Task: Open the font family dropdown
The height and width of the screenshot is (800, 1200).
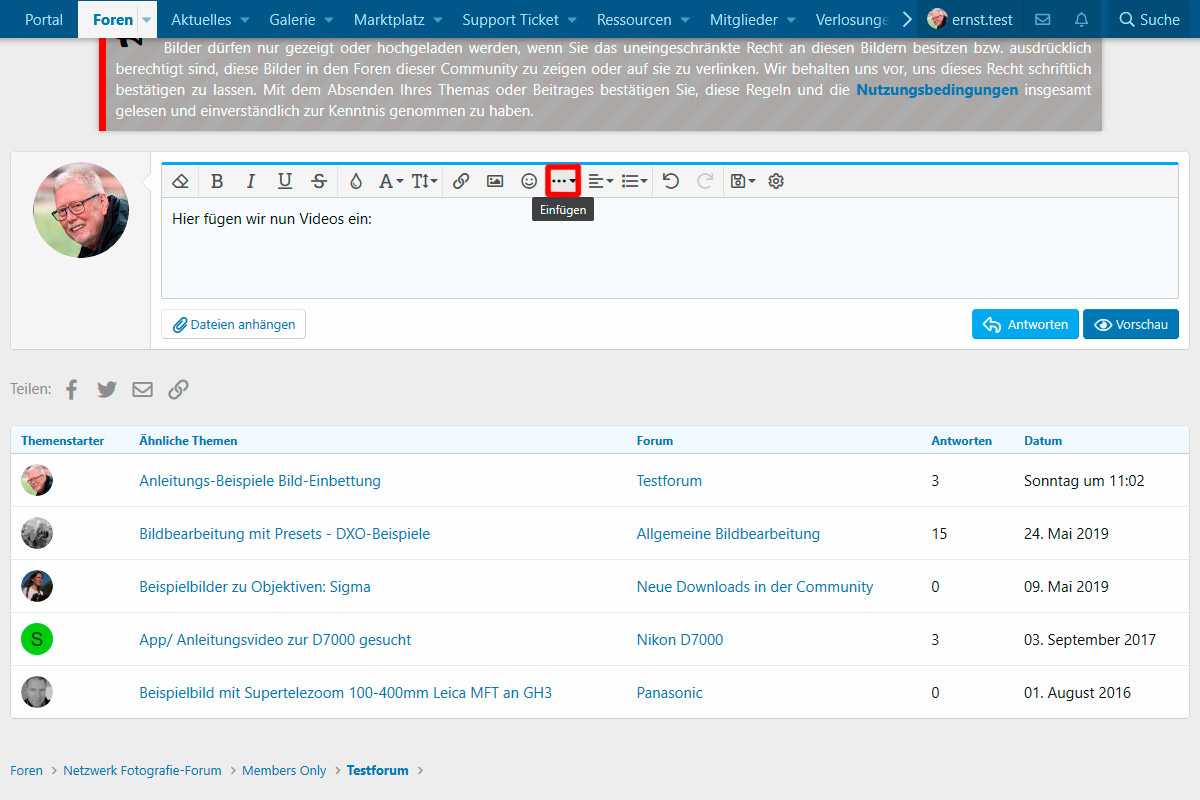Action: click(x=390, y=181)
